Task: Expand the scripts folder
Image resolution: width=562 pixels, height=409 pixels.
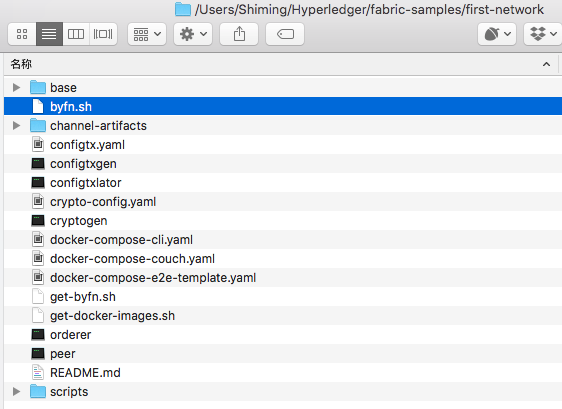Action: click(16, 391)
